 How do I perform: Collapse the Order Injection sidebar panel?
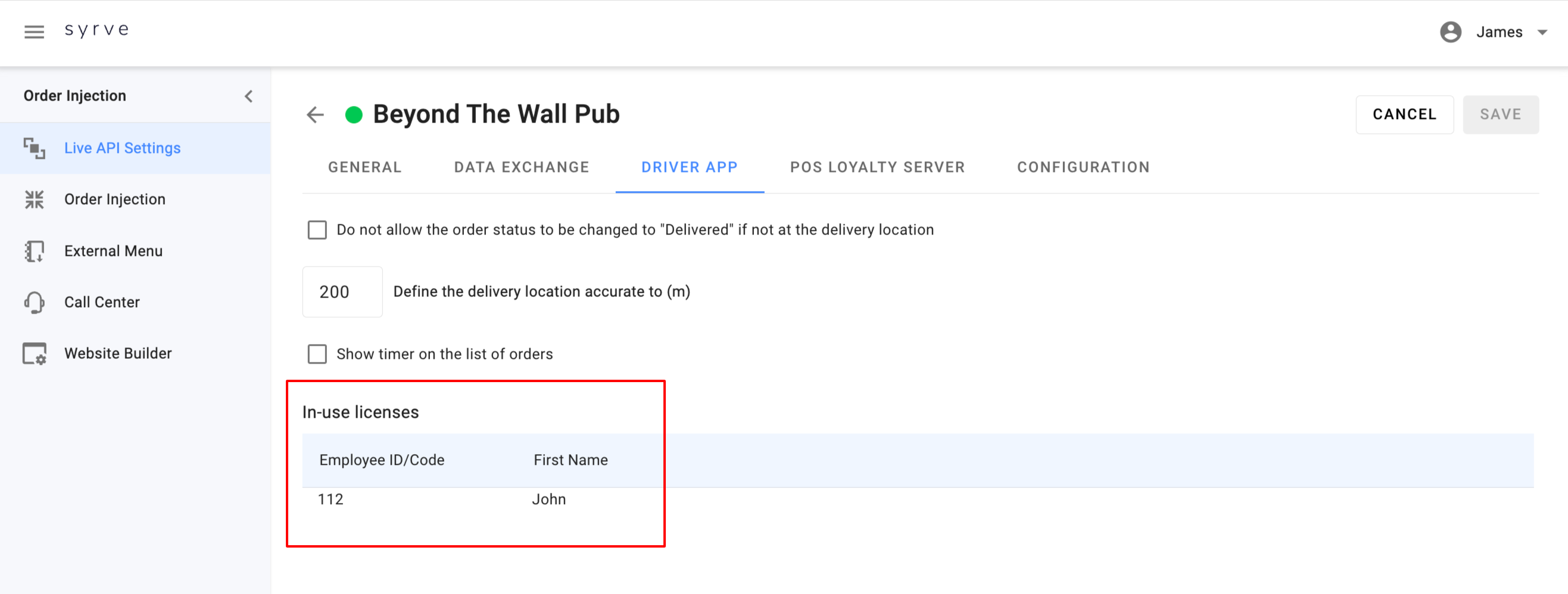click(x=248, y=96)
